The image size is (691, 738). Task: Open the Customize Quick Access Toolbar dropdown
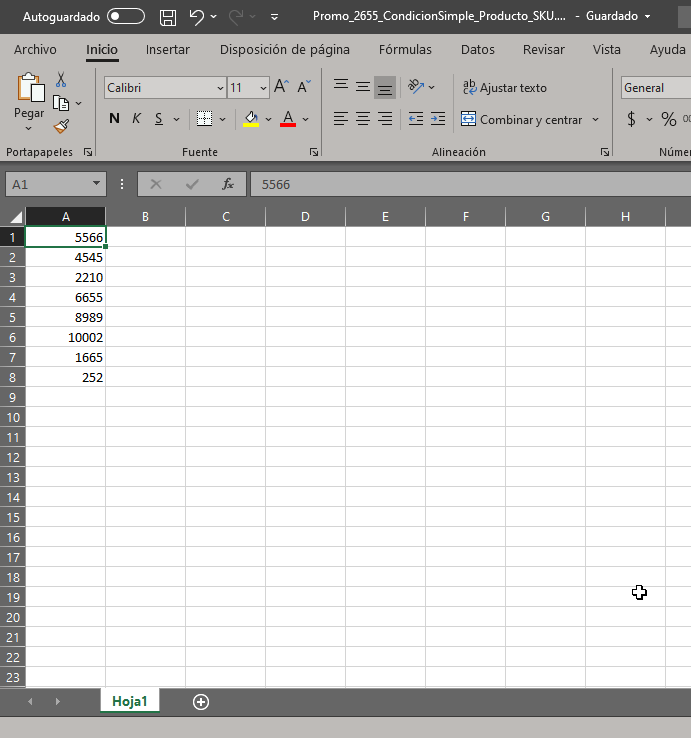click(x=274, y=17)
